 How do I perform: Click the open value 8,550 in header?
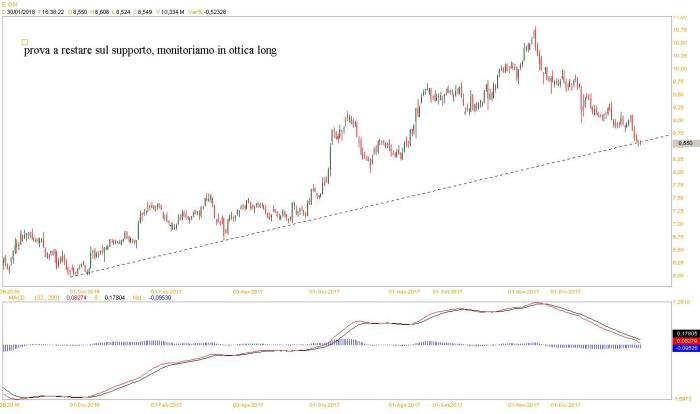coord(80,12)
